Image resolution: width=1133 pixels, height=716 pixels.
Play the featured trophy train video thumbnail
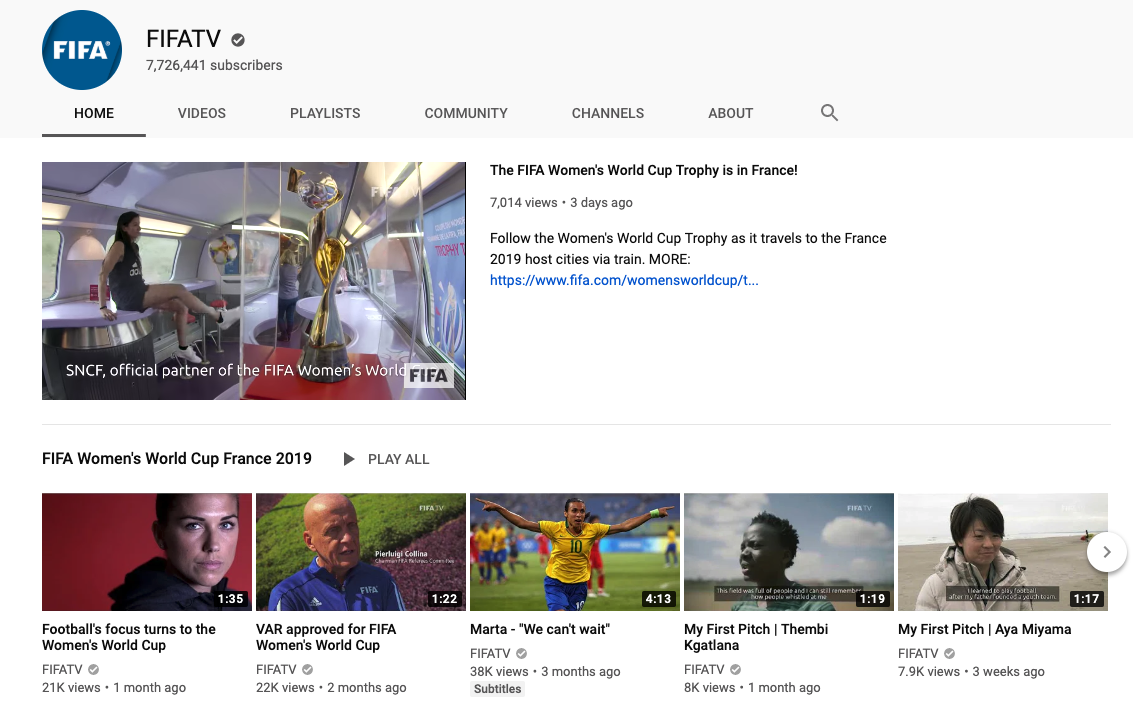coord(254,281)
